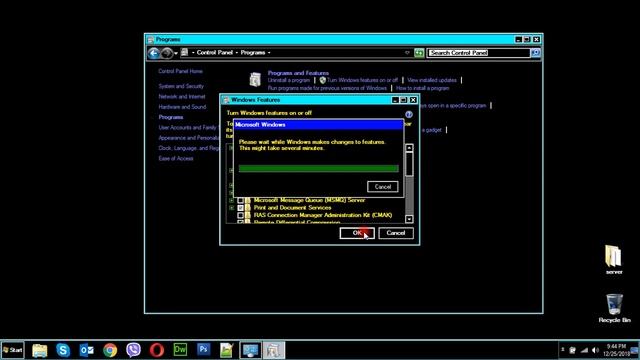The image size is (640, 360).
Task: Open the address bar history dropdown
Action: click(x=407, y=53)
